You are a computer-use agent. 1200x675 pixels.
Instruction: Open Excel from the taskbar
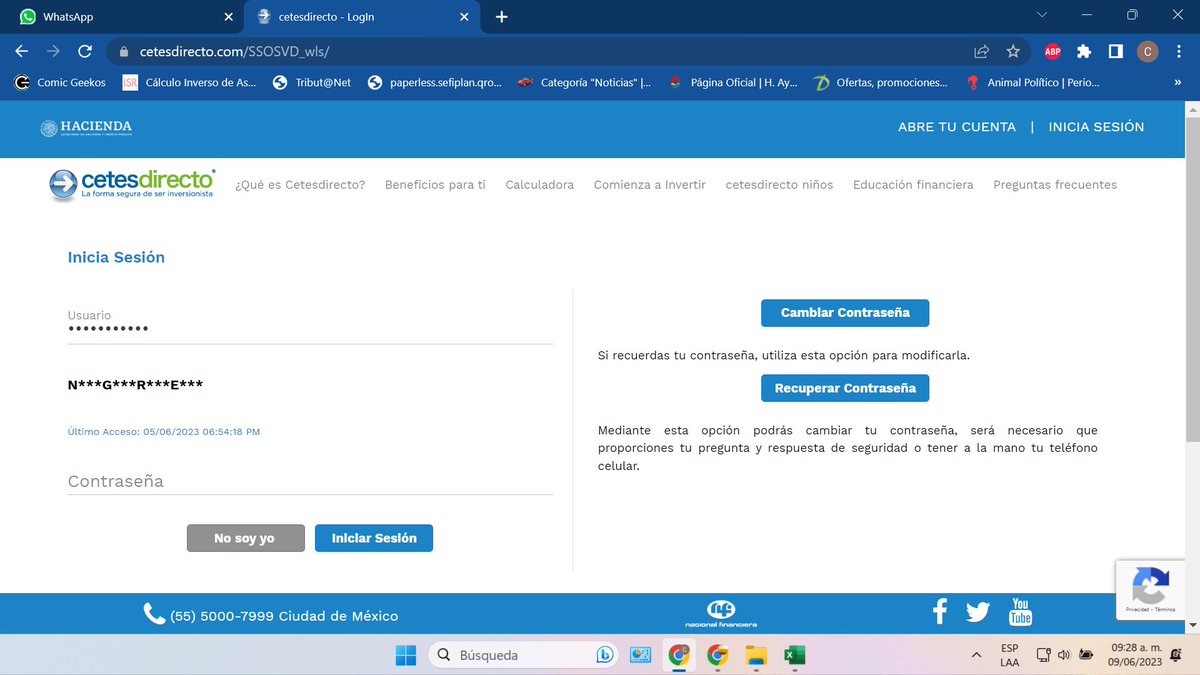click(x=794, y=655)
